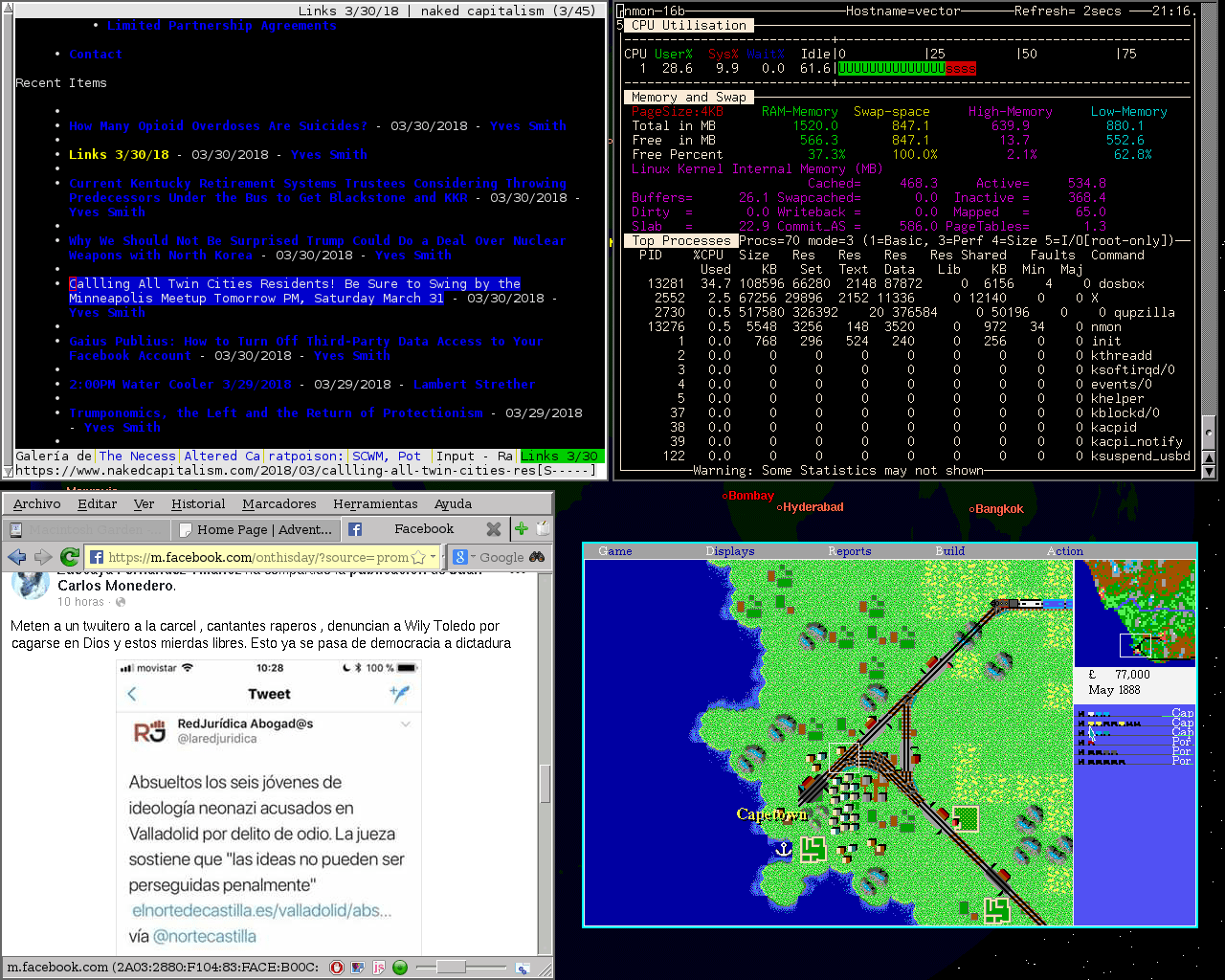Select the Facebook tab

click(424, 528)
